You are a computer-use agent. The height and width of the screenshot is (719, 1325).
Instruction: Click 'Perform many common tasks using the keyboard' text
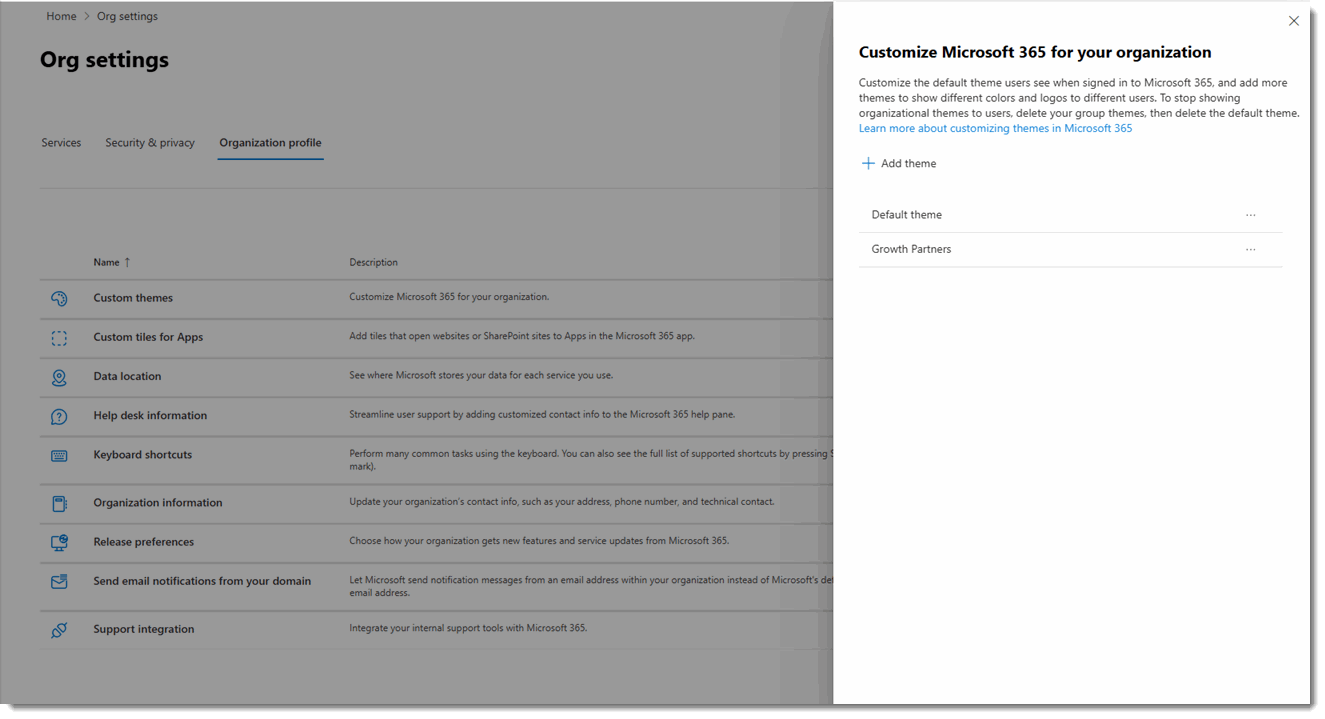point(590,459)
